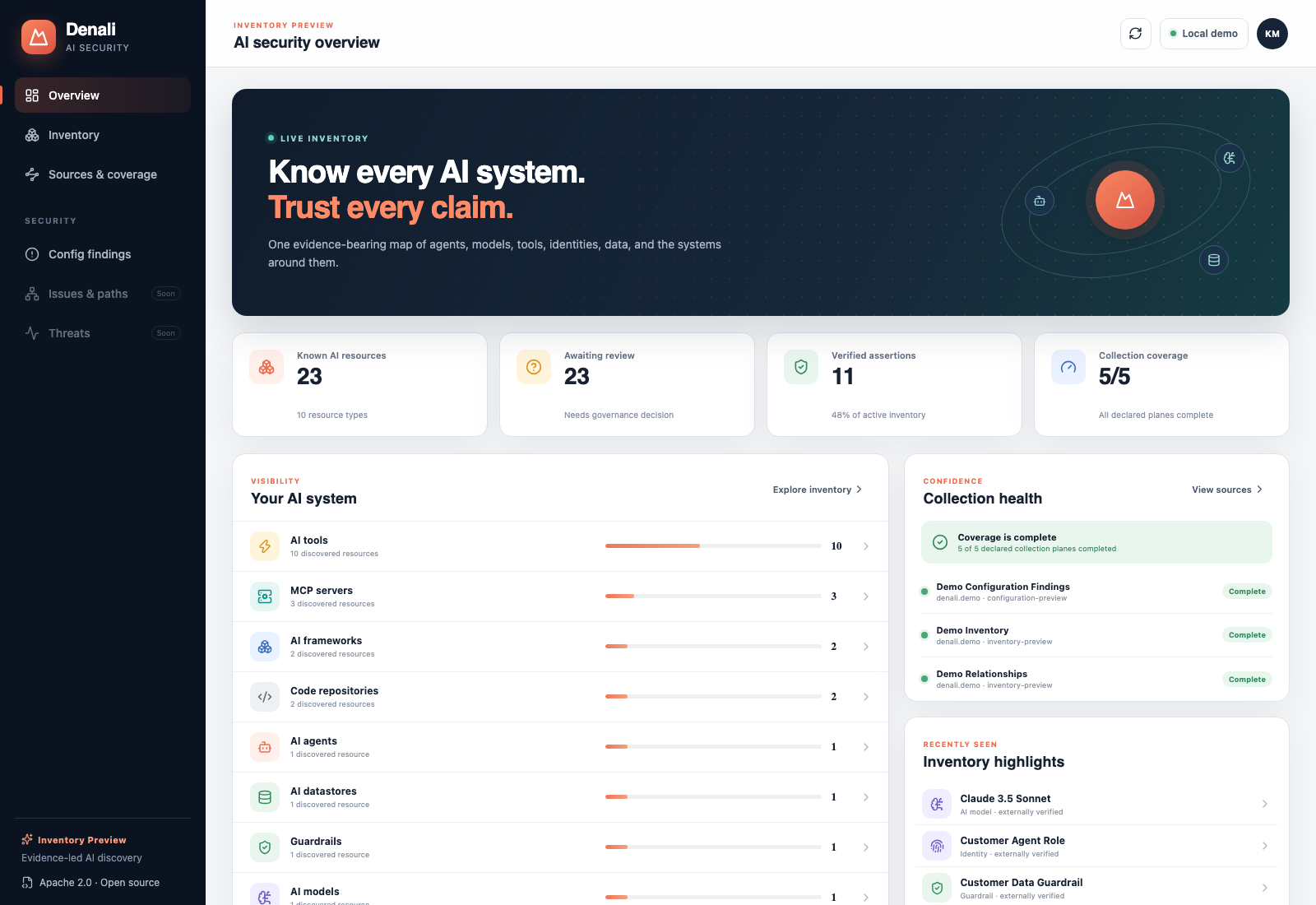Image resolution: width=1316 pixels, height=905 pixels.
Task: Click the Local demo status button
Action: click(x=1204, y=34)
